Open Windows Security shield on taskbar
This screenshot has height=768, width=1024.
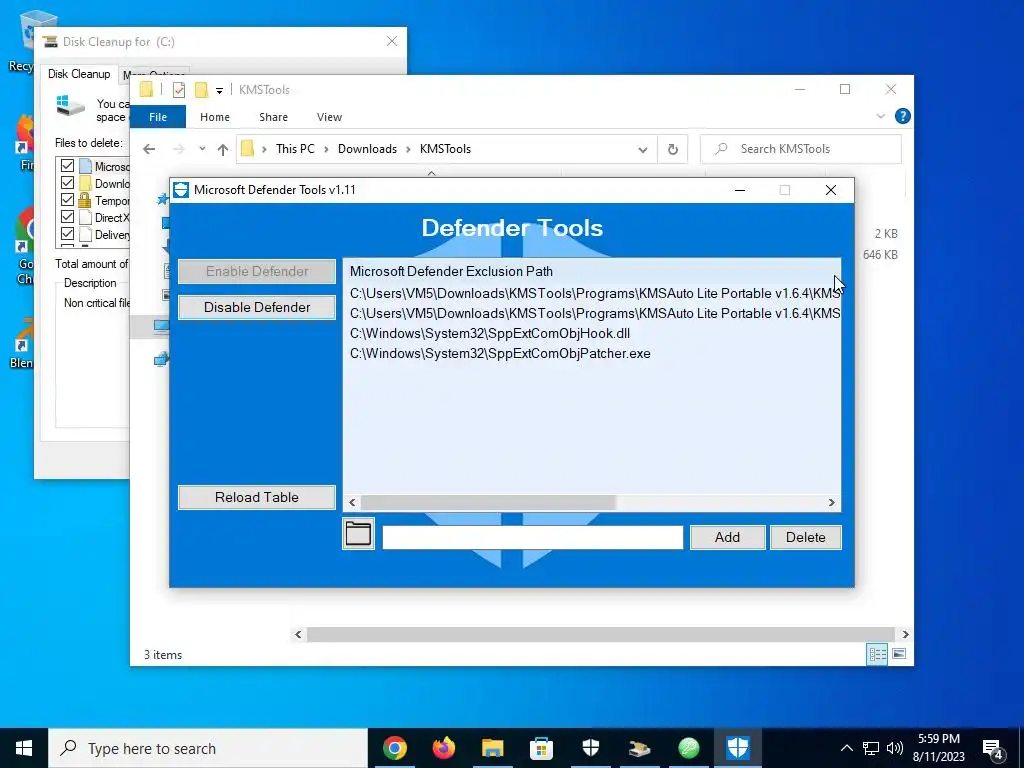coord(590,748)
